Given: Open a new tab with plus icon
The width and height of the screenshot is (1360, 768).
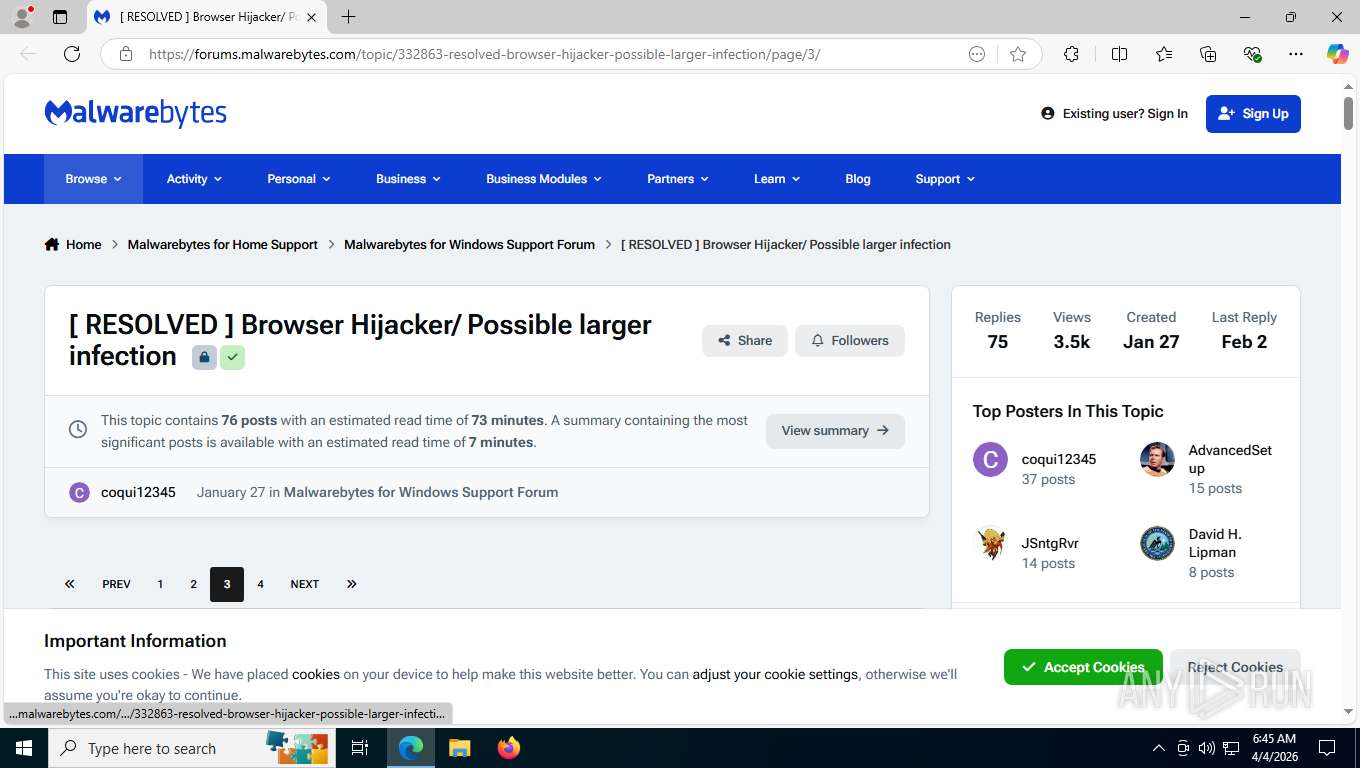Looking at the screenshot, I should coord(348,17).
